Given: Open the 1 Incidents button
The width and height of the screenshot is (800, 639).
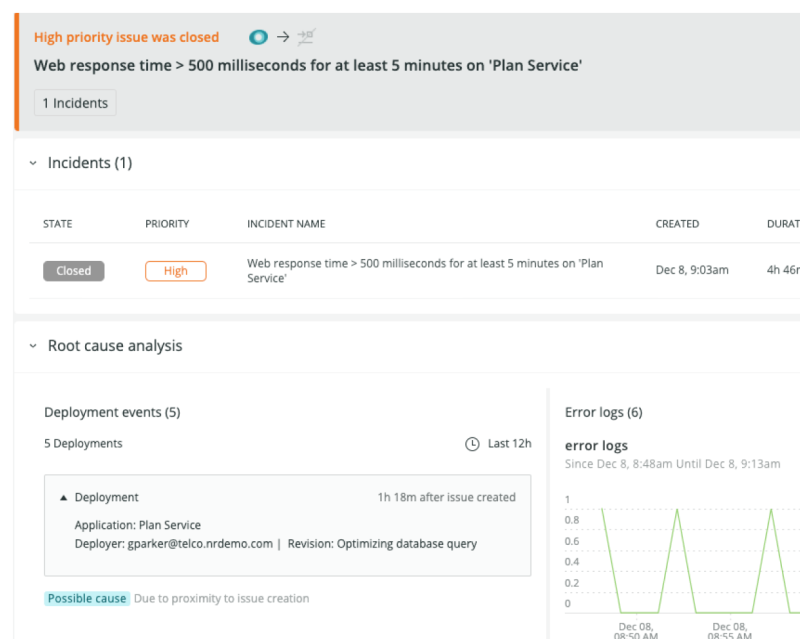Looking at the screenshot, I should click(x=75, y=103).
